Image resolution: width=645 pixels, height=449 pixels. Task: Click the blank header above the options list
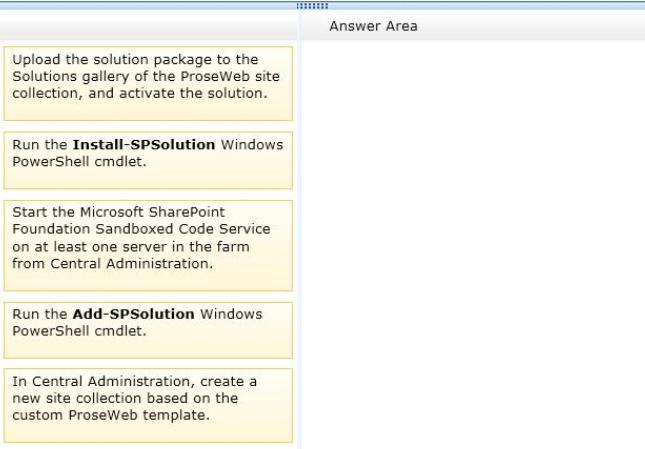click(148, 26)
